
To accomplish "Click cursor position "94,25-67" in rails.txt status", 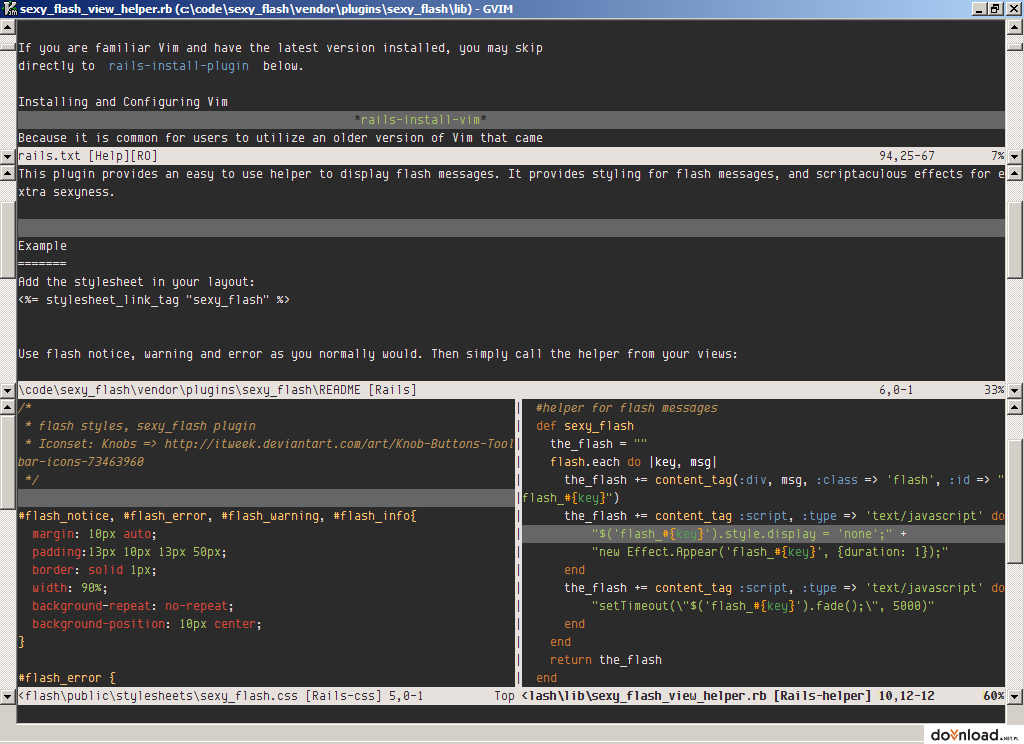I will [906, 156].
